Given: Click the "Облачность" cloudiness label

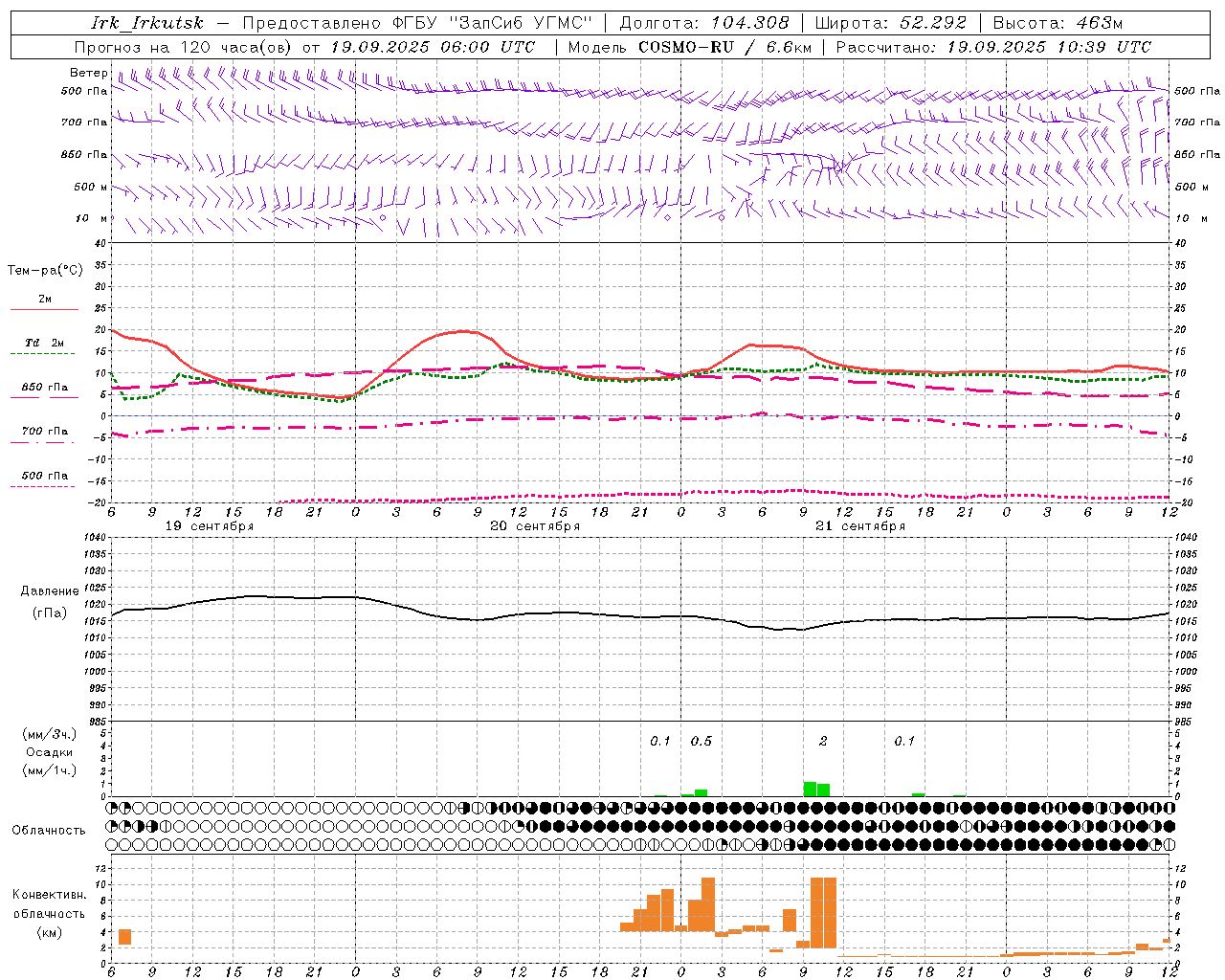Looking at the screenshot, I should [49, 830].
